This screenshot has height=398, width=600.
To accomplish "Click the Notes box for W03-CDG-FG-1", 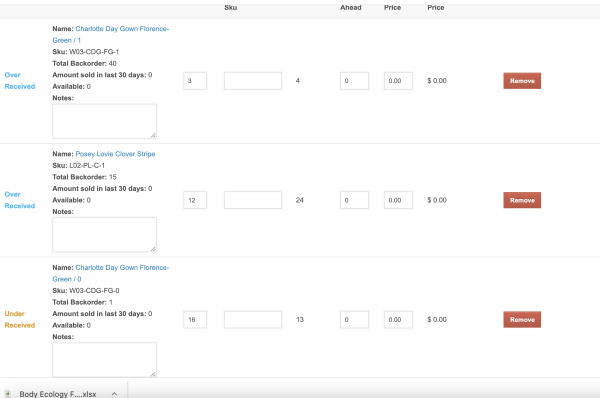I will [104, 121].
